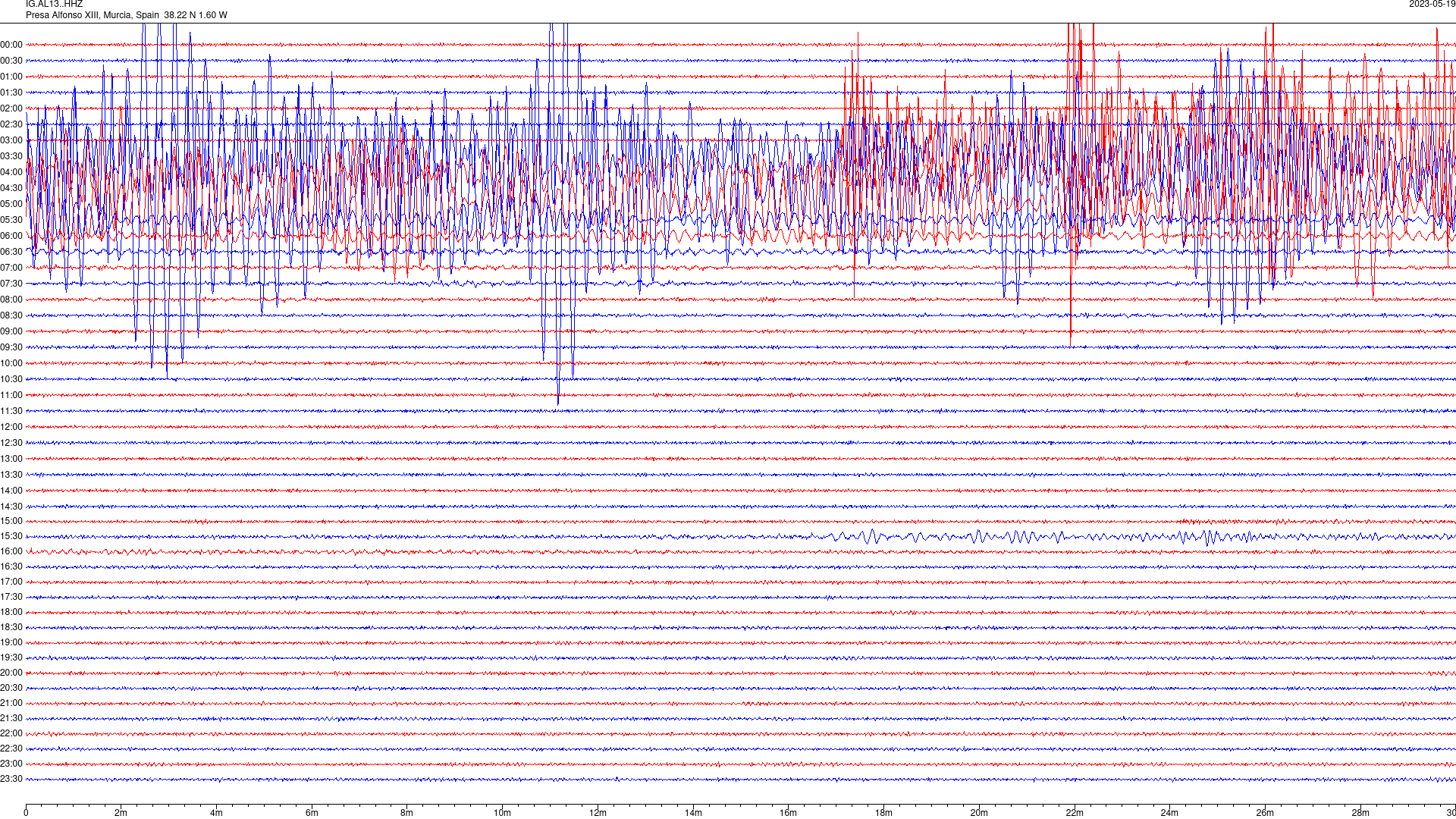Select the 23:00 time row label
This screenshot has width=1456, height=819.
(x=11, y=764)
